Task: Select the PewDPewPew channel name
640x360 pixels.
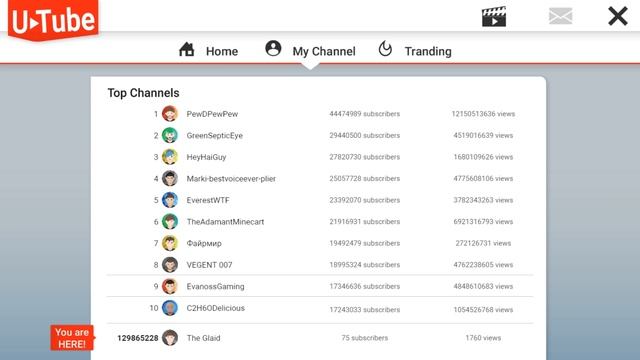Action: point(212,114)
